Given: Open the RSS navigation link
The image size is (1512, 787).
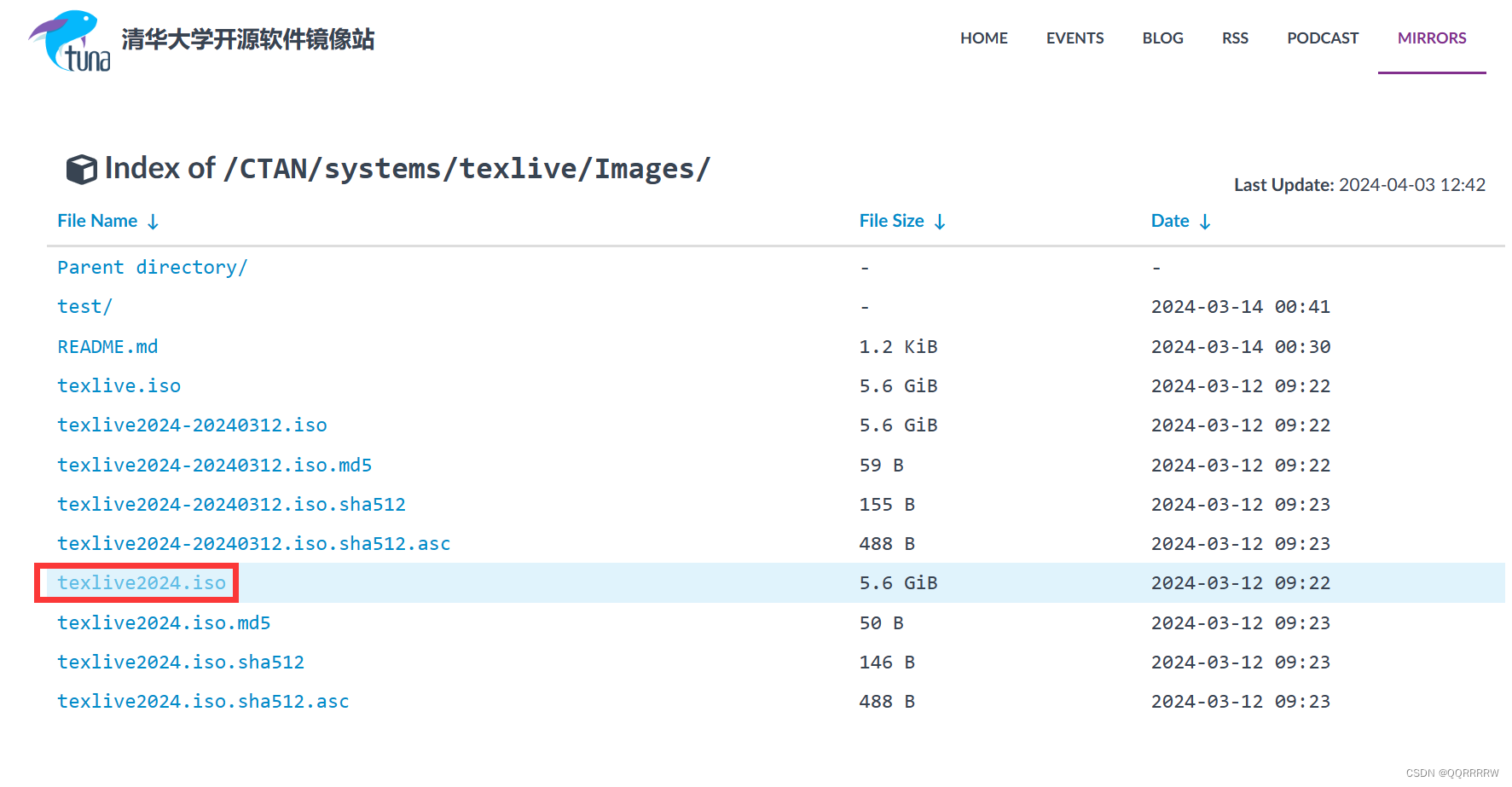Looking at the screenshot, I should tap(1235, 38).
